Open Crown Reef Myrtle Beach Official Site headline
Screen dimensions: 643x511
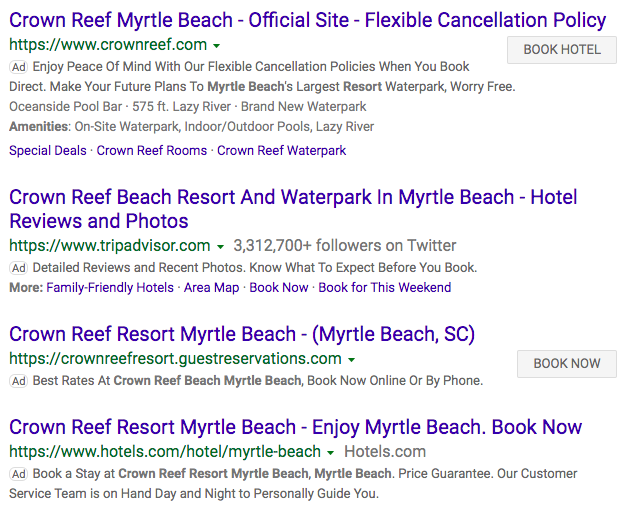308,20
